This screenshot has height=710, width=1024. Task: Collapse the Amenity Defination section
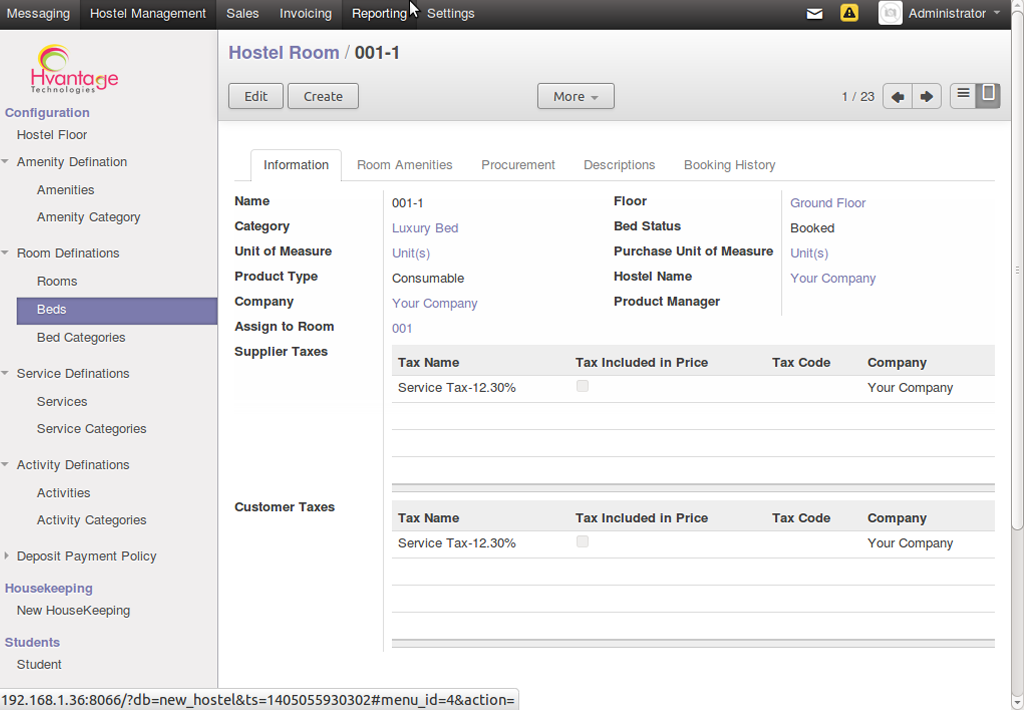(x=5, y=161)
